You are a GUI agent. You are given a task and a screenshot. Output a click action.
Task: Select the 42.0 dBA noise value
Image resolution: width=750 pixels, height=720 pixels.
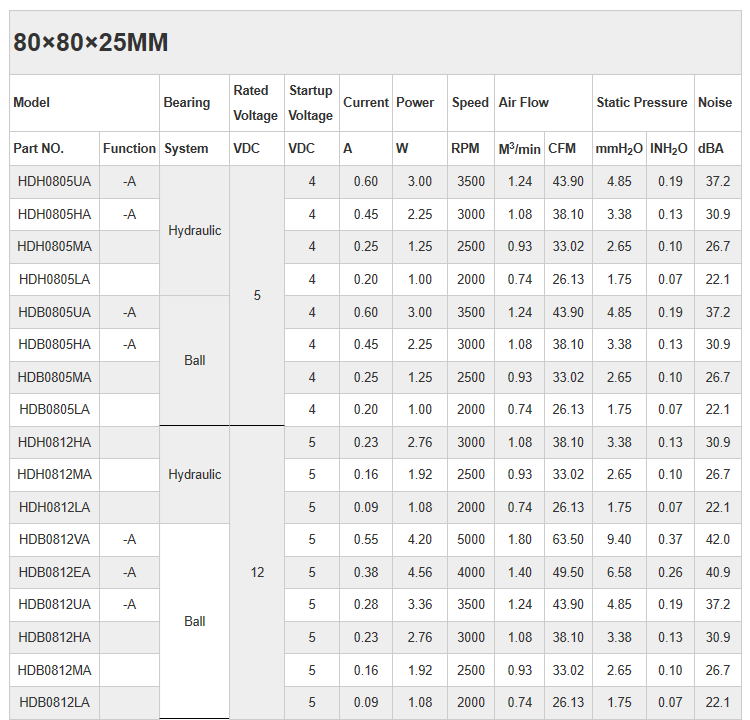[717, 540]
